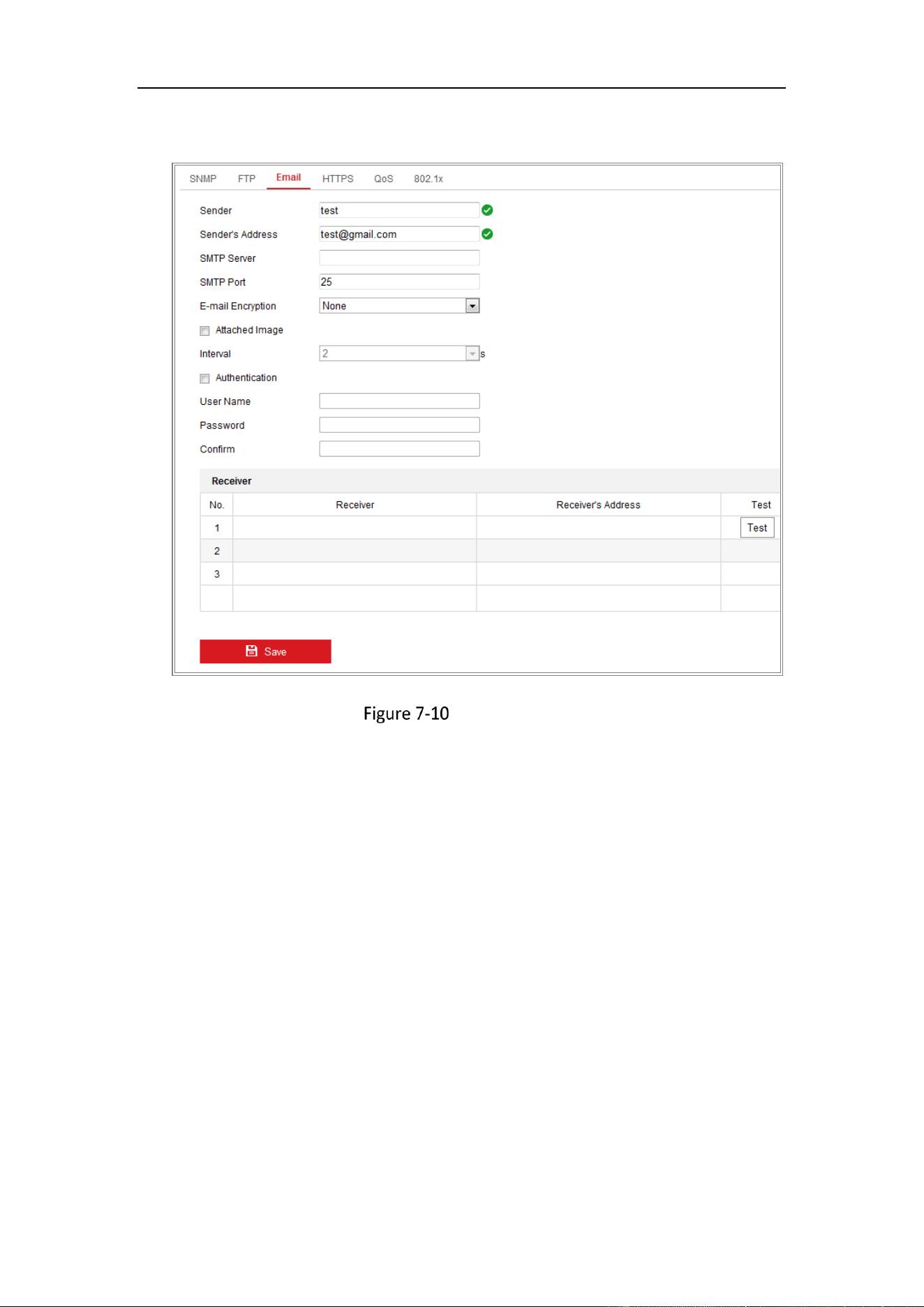Image resolution: width=924 pixels, height=1307 pixels.
Task: Click the Save button
Action: pyautogui.click(x=265, y=651)
